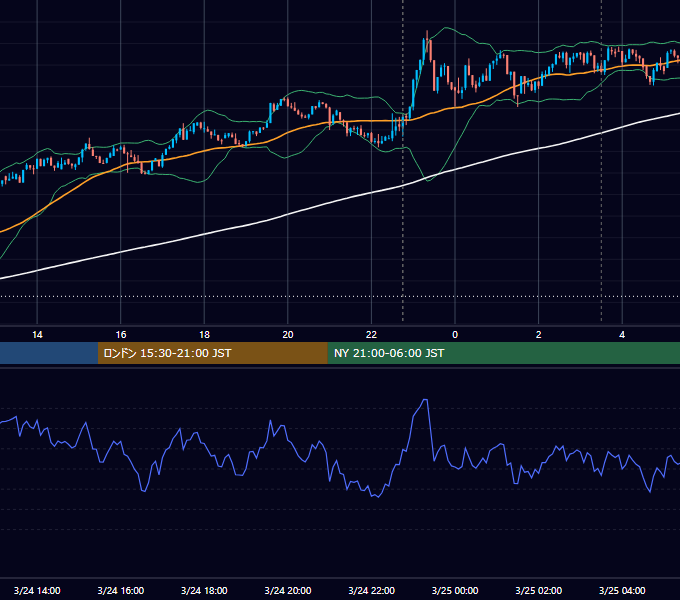Click hour label 20 on the chart axis

pyautogui.click(x=288, y=335)
